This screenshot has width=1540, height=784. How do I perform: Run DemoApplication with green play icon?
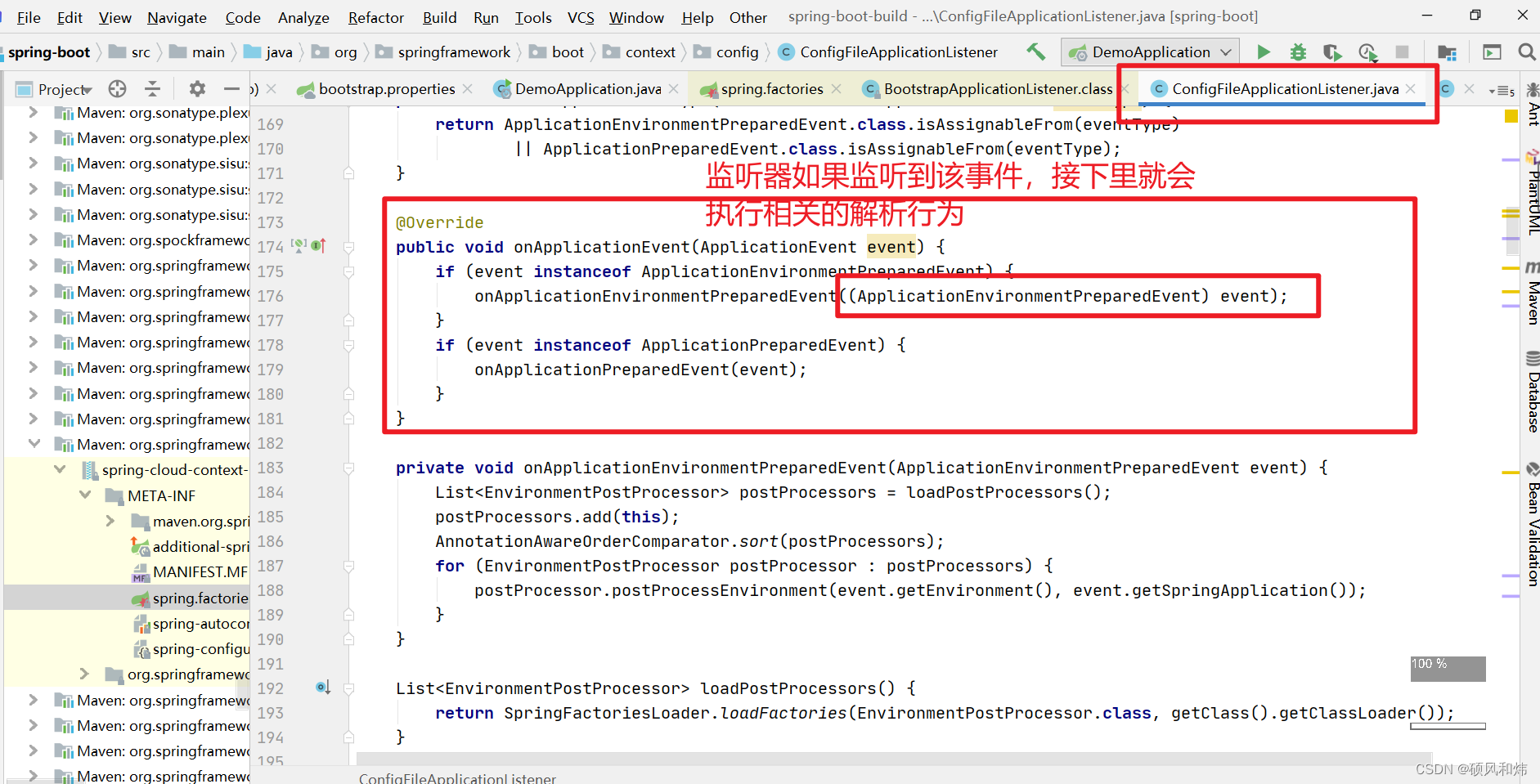(1264, 52)
